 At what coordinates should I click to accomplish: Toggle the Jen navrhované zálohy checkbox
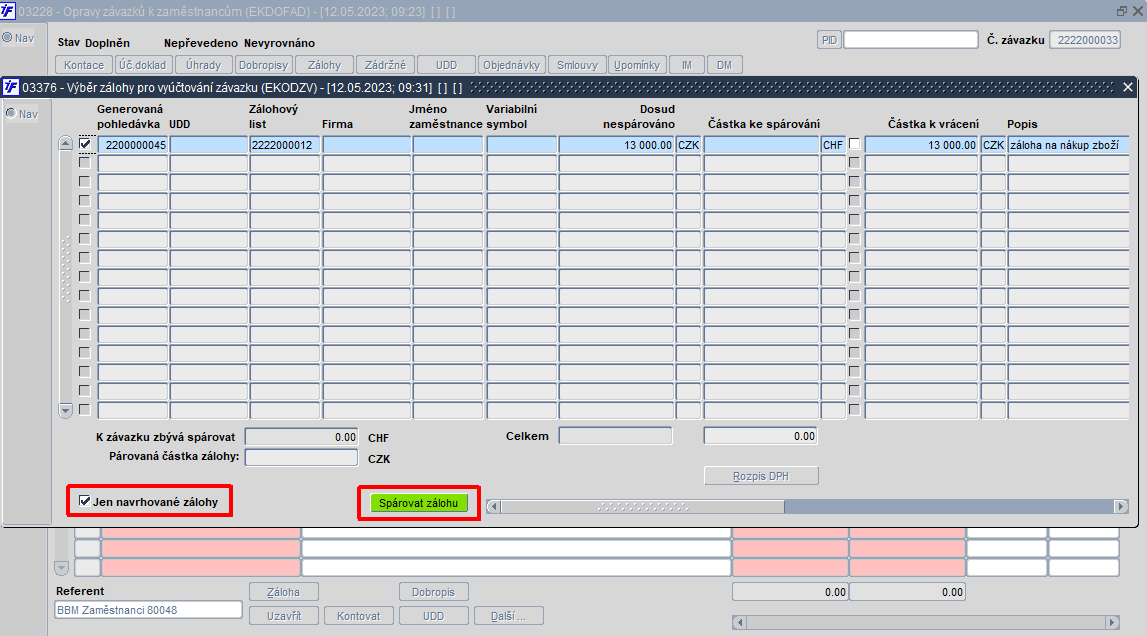[85, 501]
